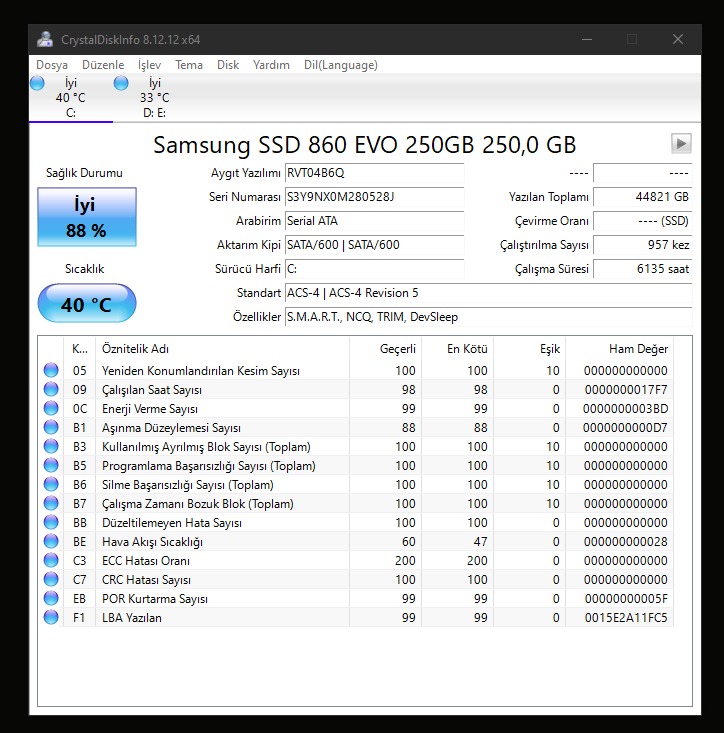Select Düzeltilemeyen Hata Sayısı row
The width and height of the screenshot is (724, 733).
pyautogui.click(x=356, y=523)
